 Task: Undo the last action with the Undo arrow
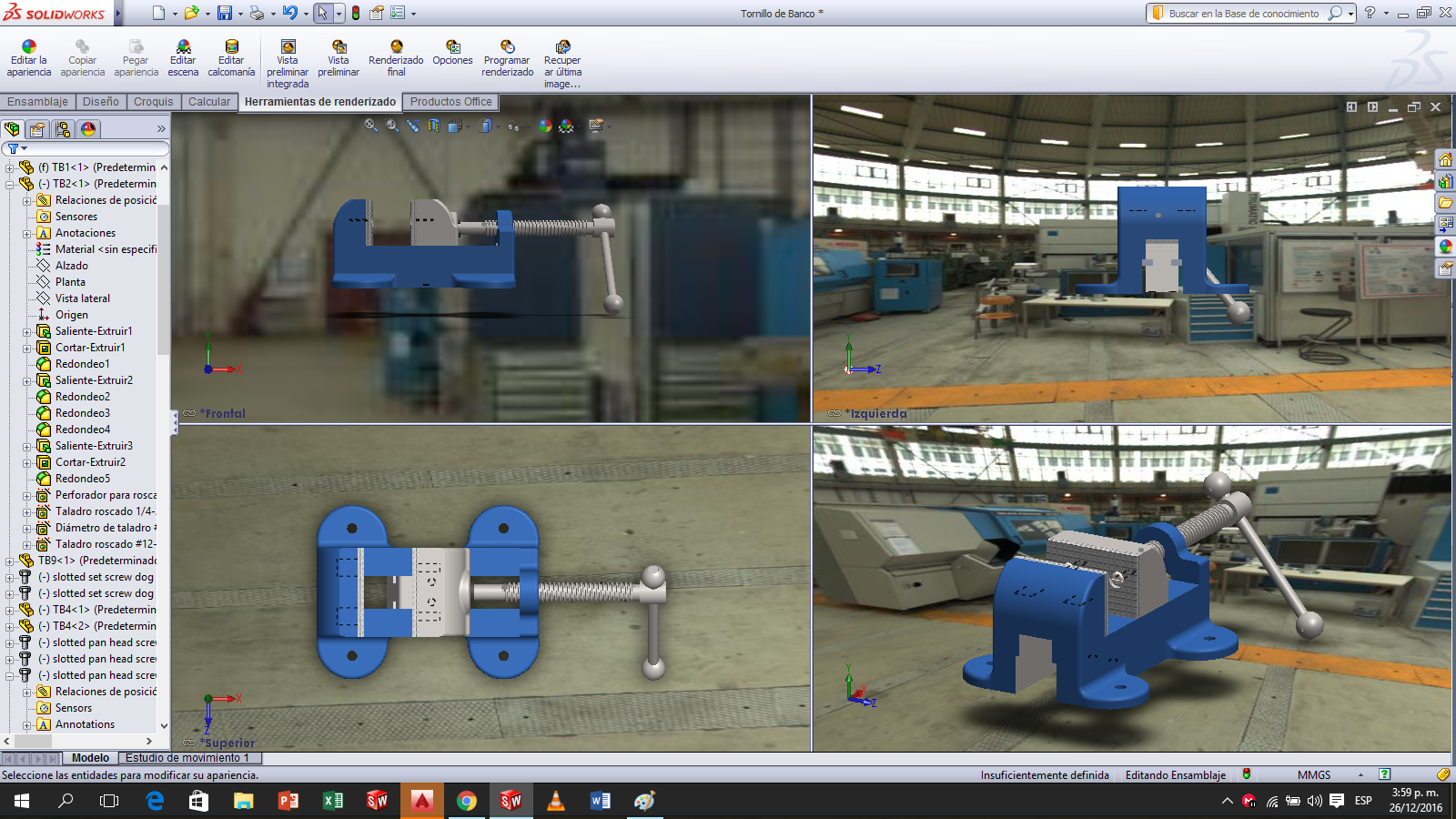click(289, 13)
